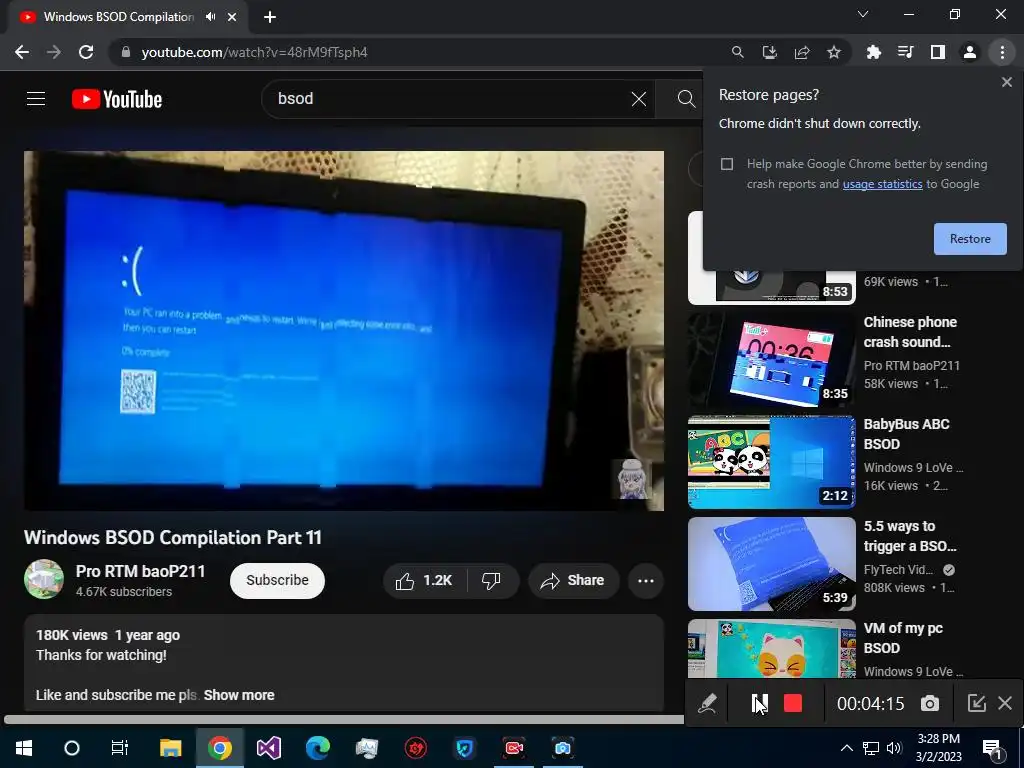1024x768 pixels.
Task: Open tab search chevron in title bar
Action: tap(863, 14)
